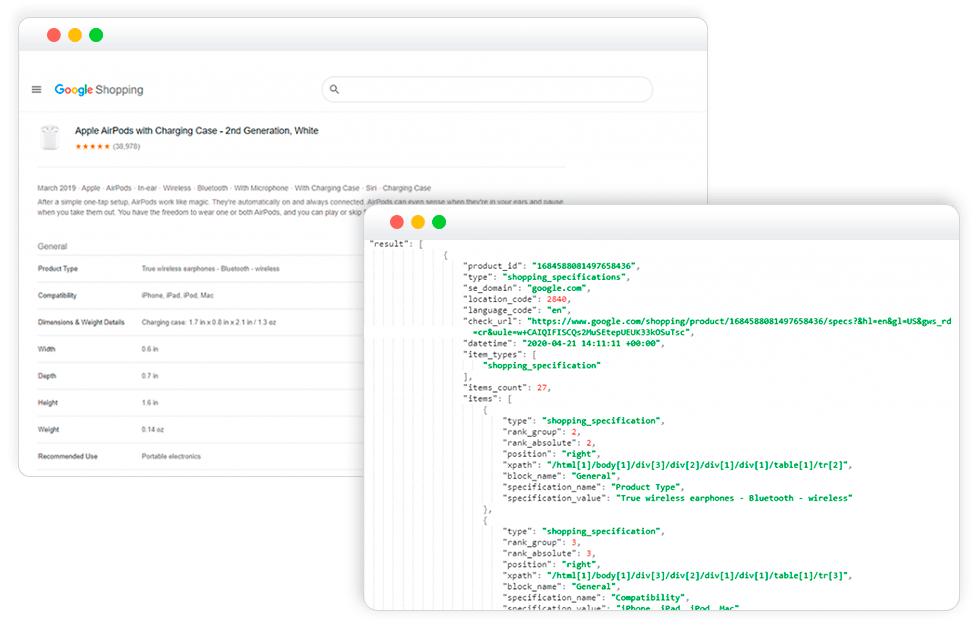The height and width of the screenshot is (625, 975).
Task: Click the "shopping_specifications" type value
Action: [x=564, y=277]
